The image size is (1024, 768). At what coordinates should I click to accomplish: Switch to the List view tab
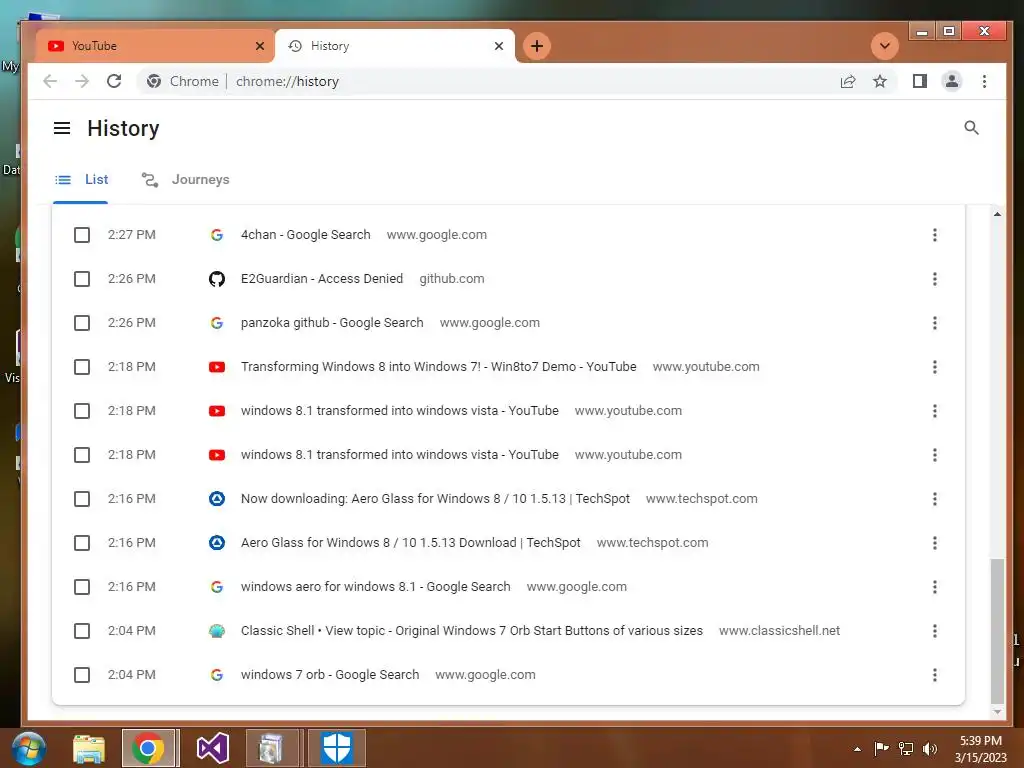point(81,180)
